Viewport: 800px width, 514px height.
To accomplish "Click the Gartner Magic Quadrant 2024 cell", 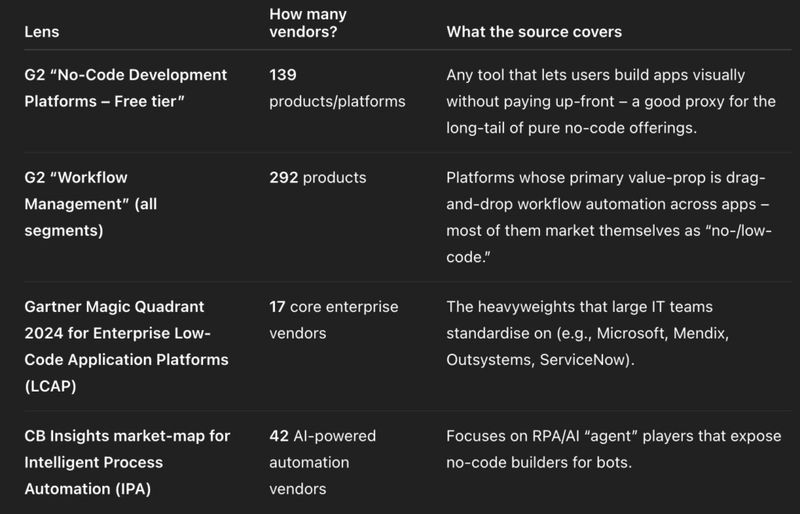I will [x=127, y=346].
